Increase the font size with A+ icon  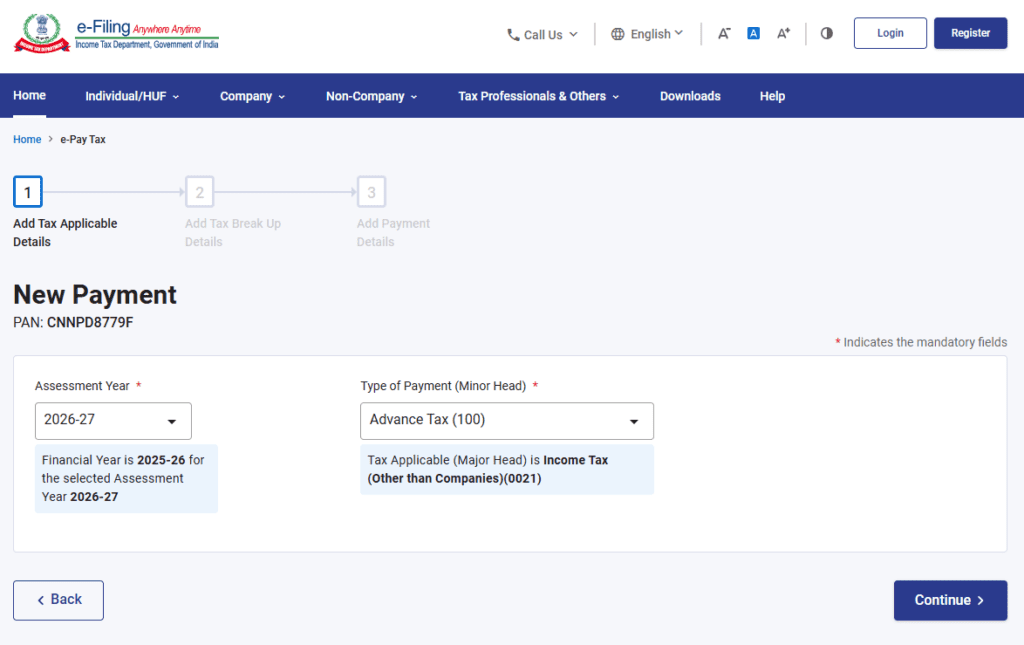784,34
